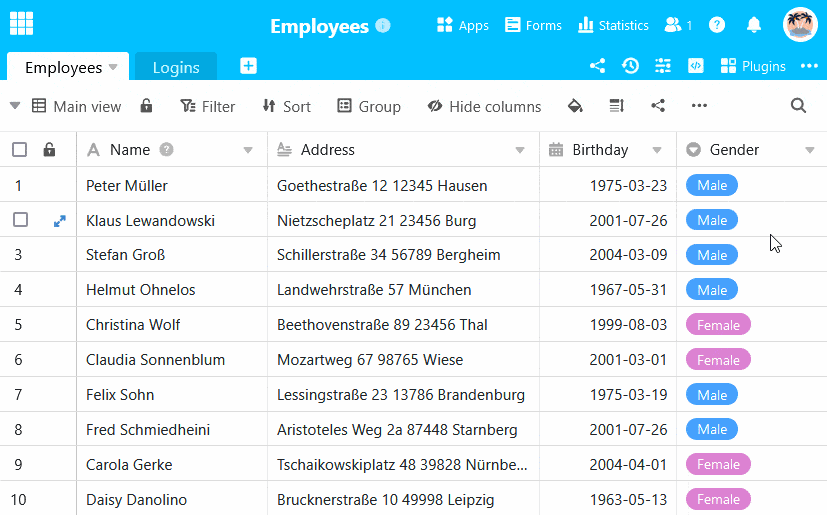This screenshot has width=827, height=515.
Task: Open the Statistics menu
Action: pyautogui.click(x=613, y=25)
